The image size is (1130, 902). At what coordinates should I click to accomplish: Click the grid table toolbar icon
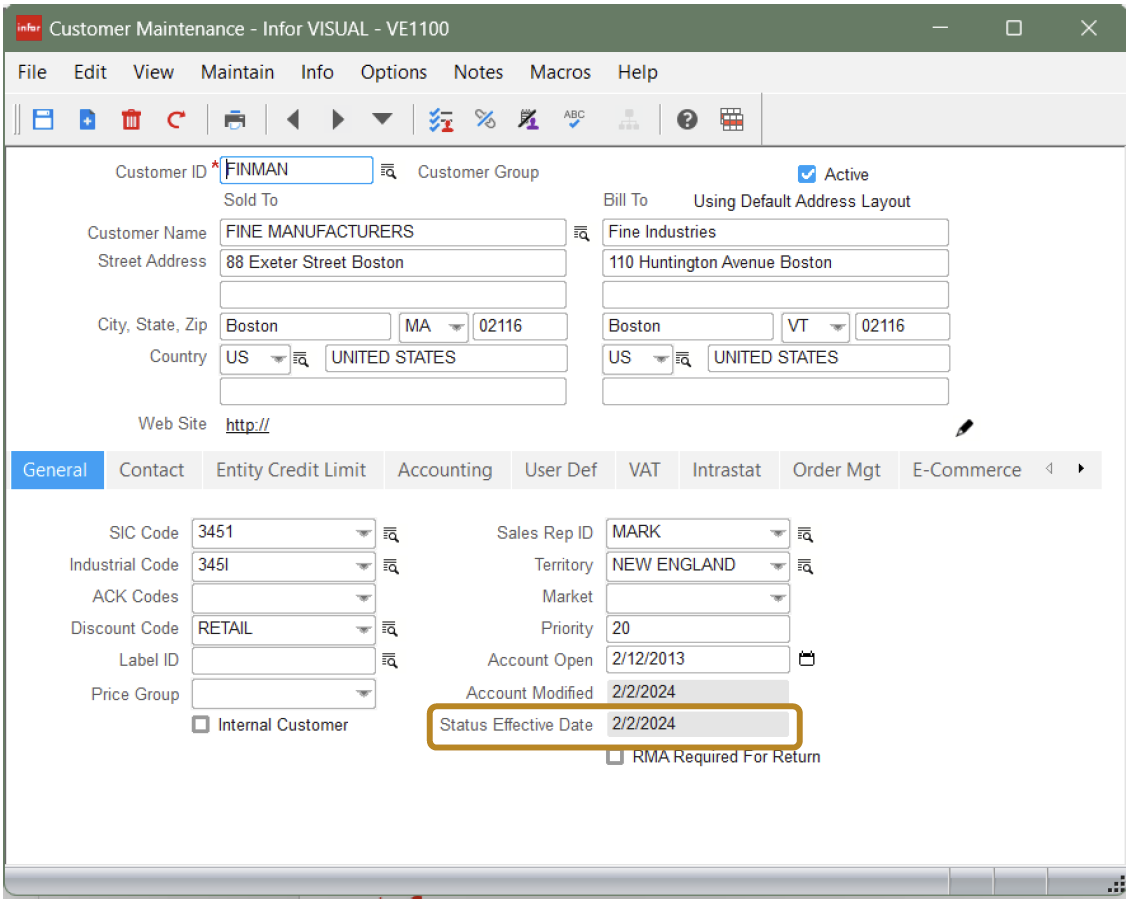[x=731, y=119]
